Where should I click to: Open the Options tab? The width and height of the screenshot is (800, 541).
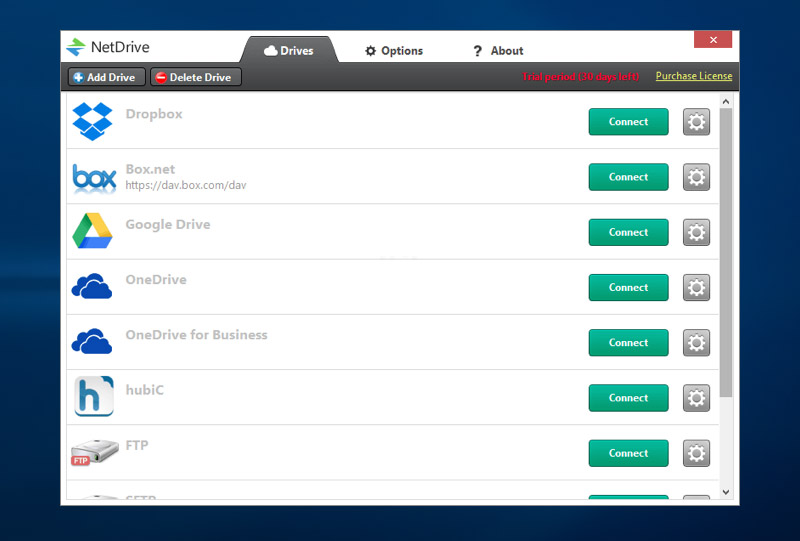pyautogui.click(x=394, y=51)
